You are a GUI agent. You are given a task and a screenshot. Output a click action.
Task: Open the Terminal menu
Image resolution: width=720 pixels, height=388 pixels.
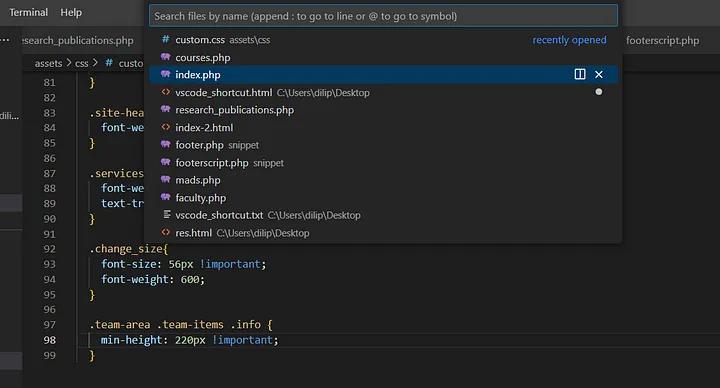28,12
